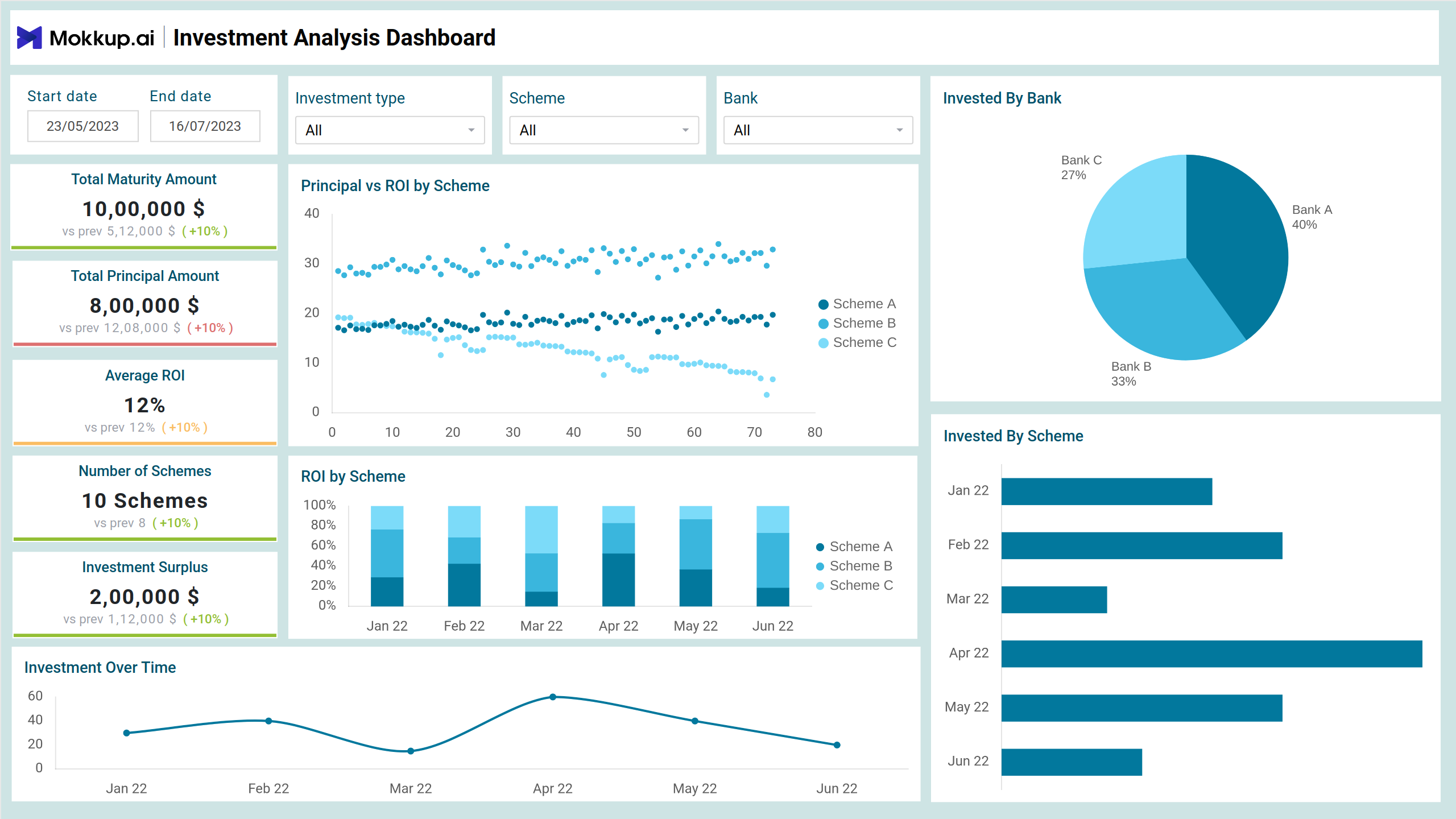This screenshot has width=1456, height=819.
Task: Click the May 22 point on Investment Over Time line
Action: coord(695,721)
